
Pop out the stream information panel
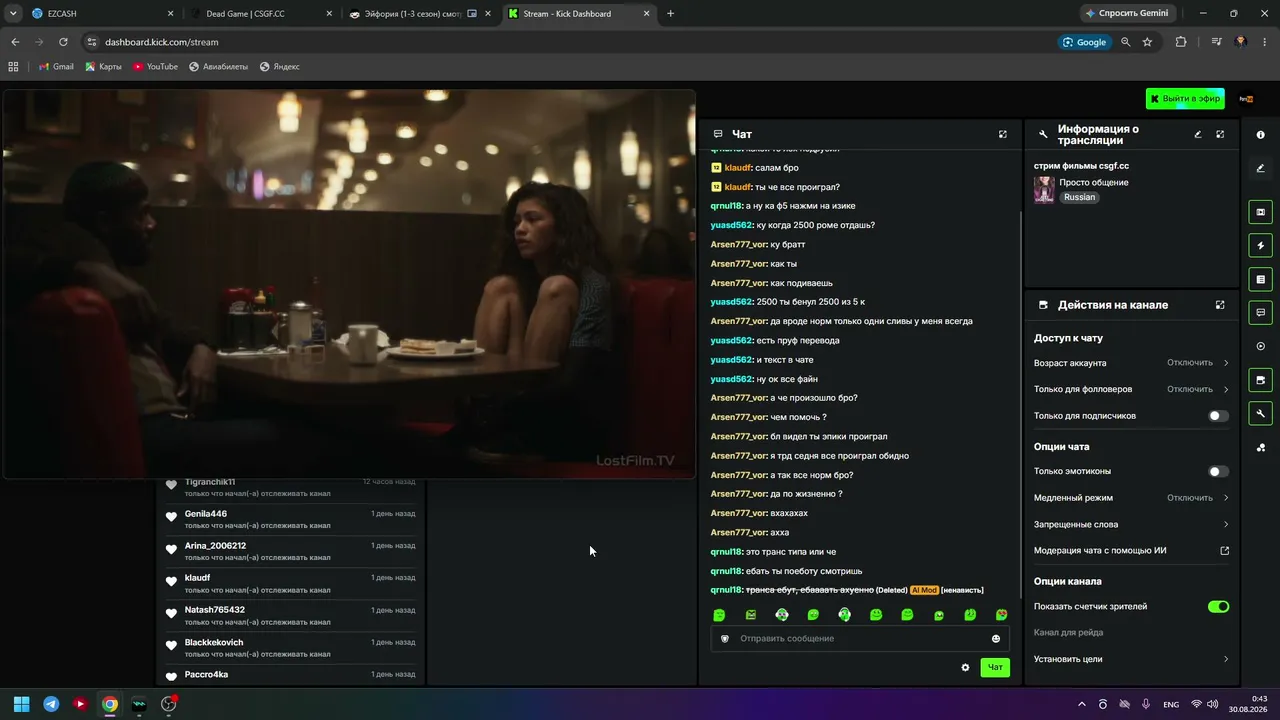(x=1220, y=134)
